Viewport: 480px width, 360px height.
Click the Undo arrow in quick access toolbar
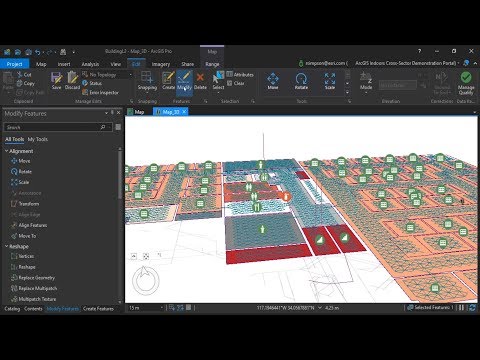pos(38,52)
